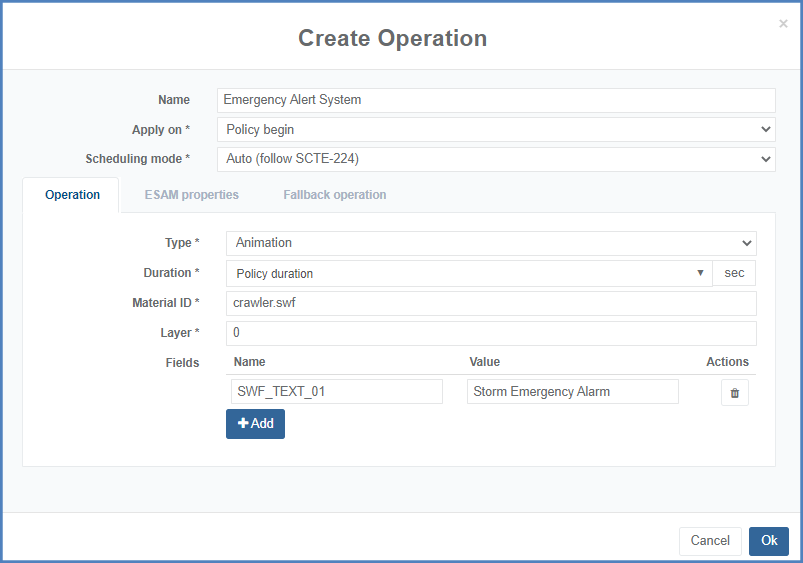
Task: Confirm with the Ok button
Action: point(769,540)
